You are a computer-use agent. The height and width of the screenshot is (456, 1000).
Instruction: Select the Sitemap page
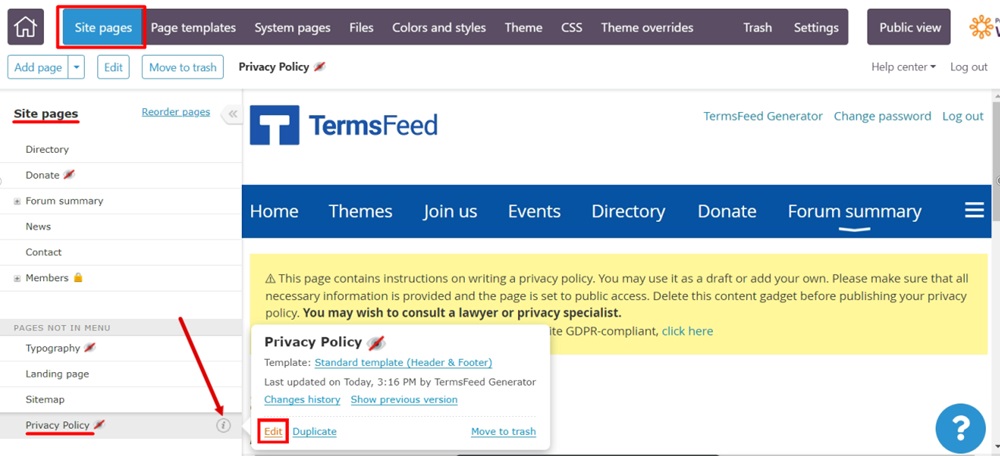tap(45, 399)
